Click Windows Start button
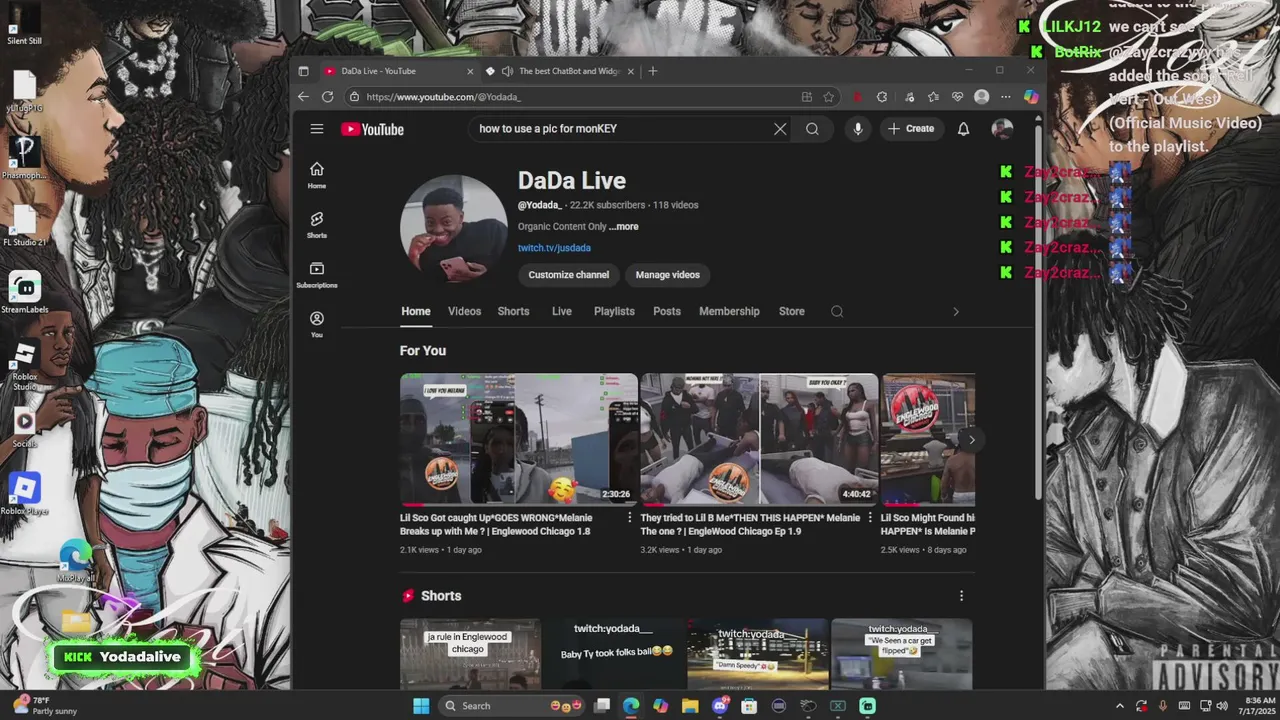The width and height of the screenshot is (1280, 720). pyautogui.click(x=421, y=706)
